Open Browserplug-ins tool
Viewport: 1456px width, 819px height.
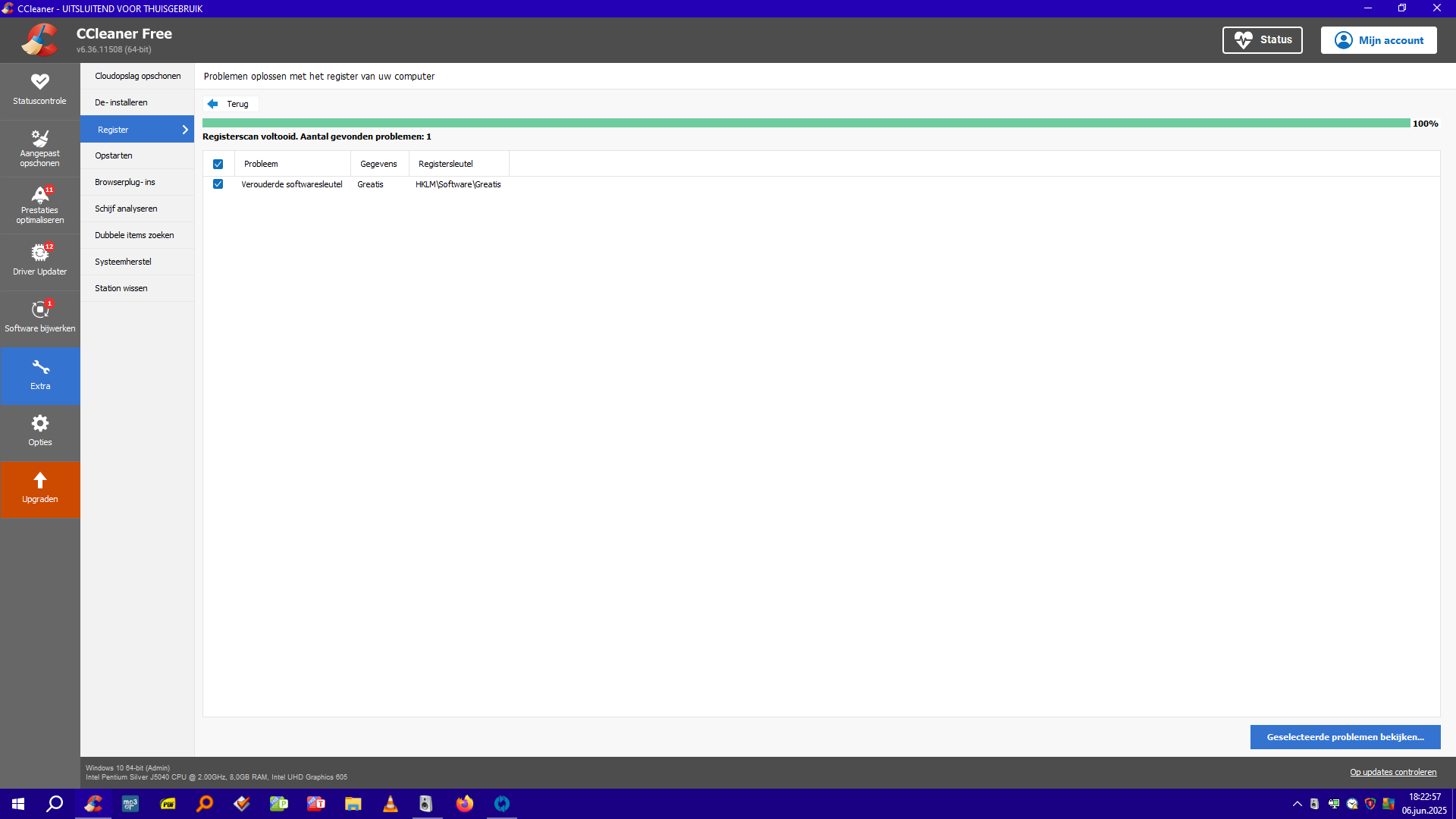[137, 182]
